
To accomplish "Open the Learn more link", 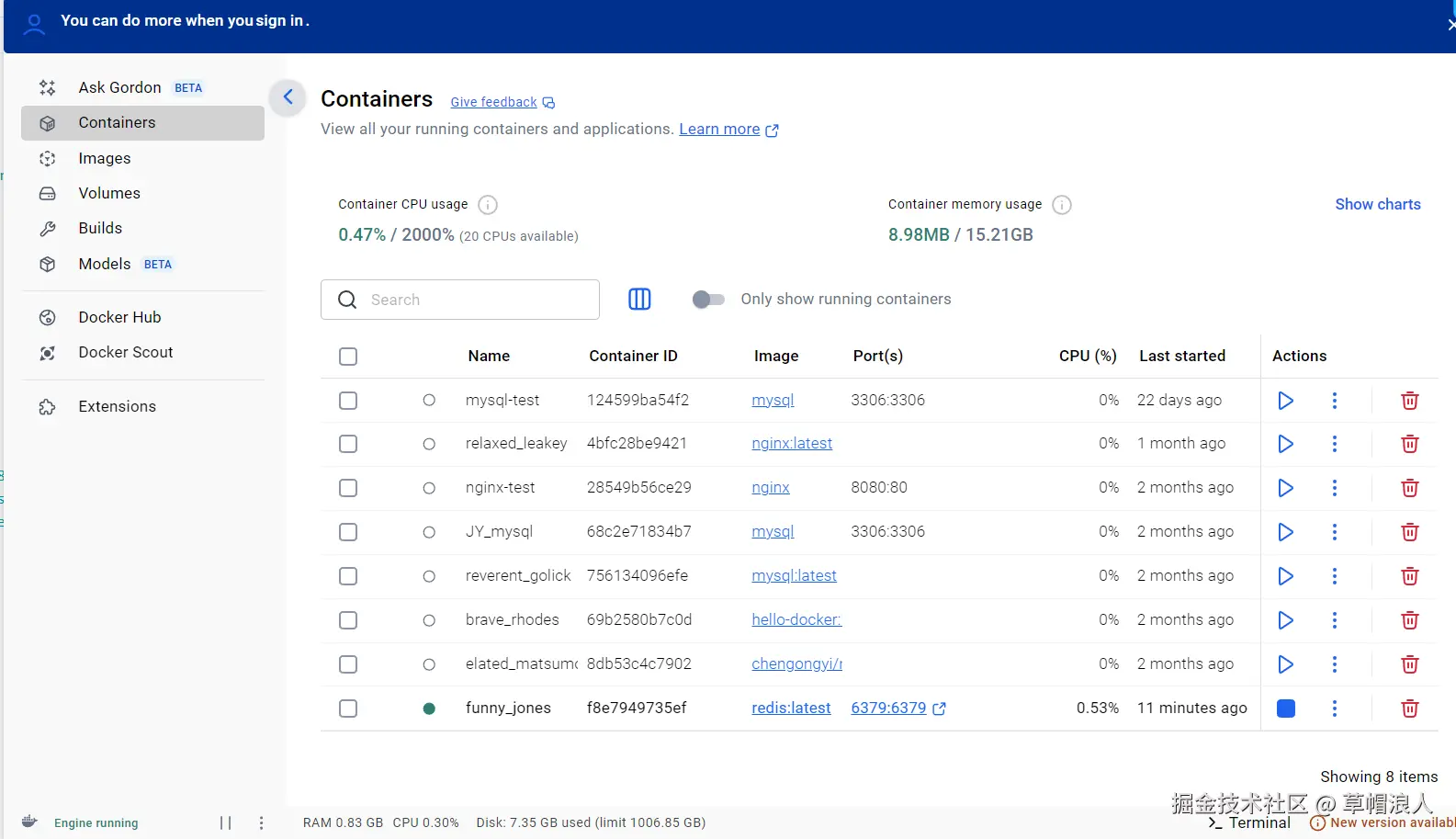I will click(719, 129).
